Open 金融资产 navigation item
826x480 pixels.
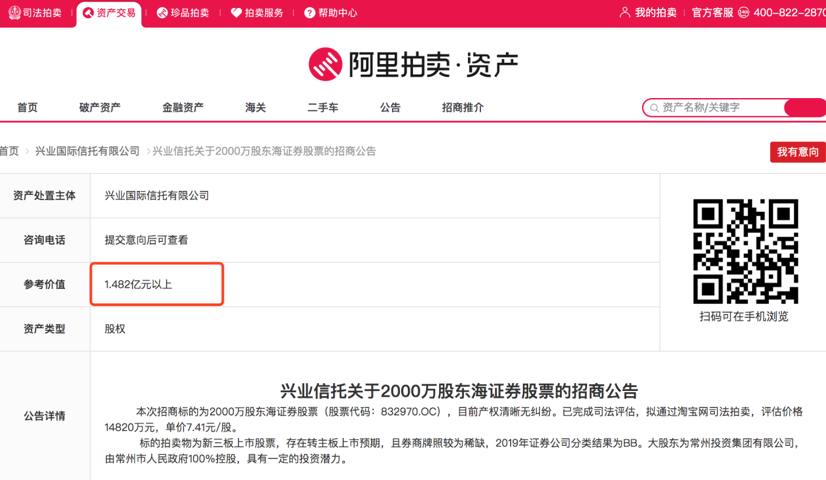[x=183, y=107]
